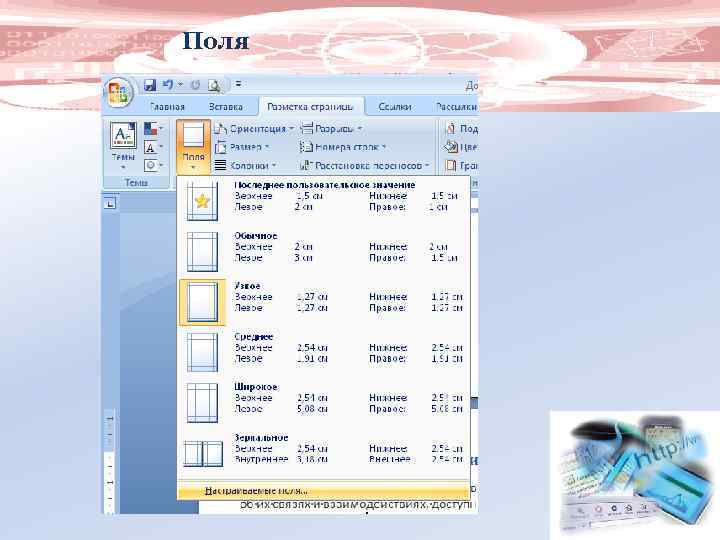The height and width of the screenshot is (540, 720).
Task: Choose the Узкое margins thumbnail
Action: (x=202, y=303)
